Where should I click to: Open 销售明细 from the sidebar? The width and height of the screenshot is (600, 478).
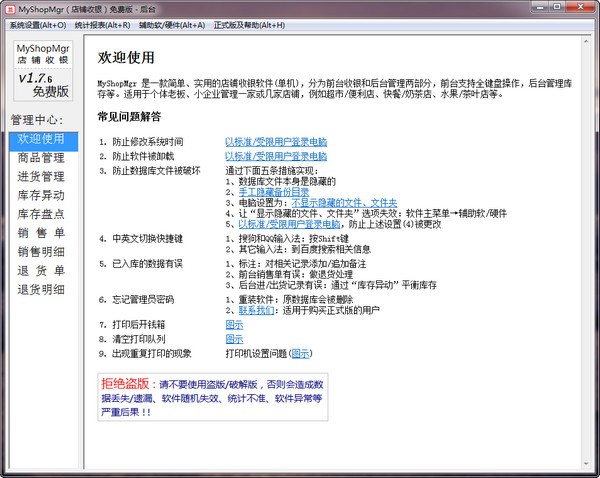(41, 252)
